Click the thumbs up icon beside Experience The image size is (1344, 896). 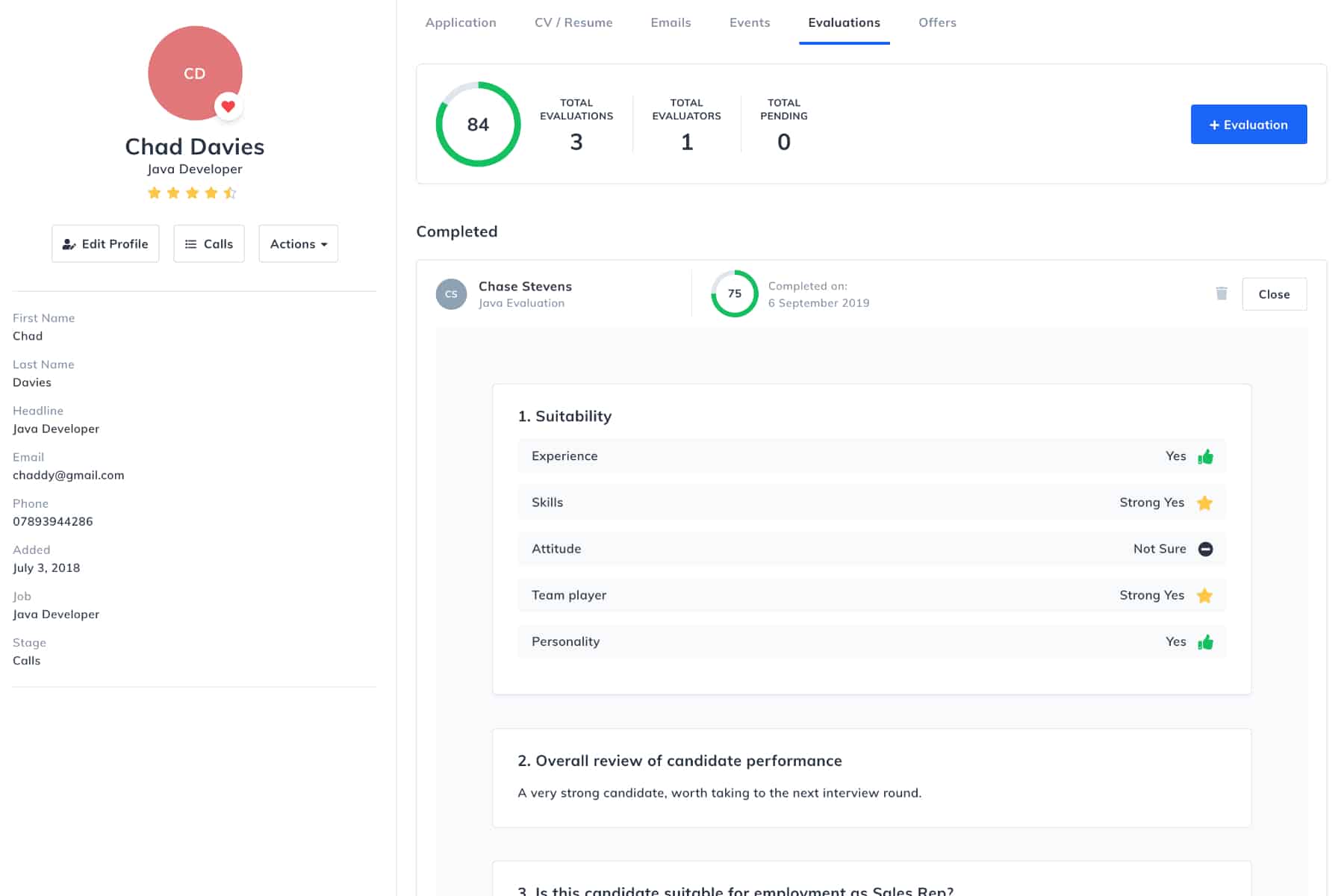tap(1207, 455)
